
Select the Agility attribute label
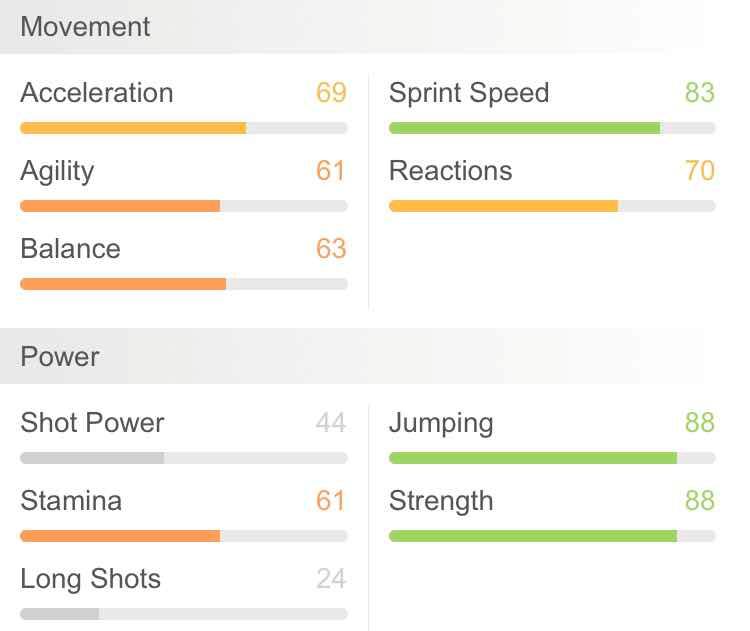57,171
